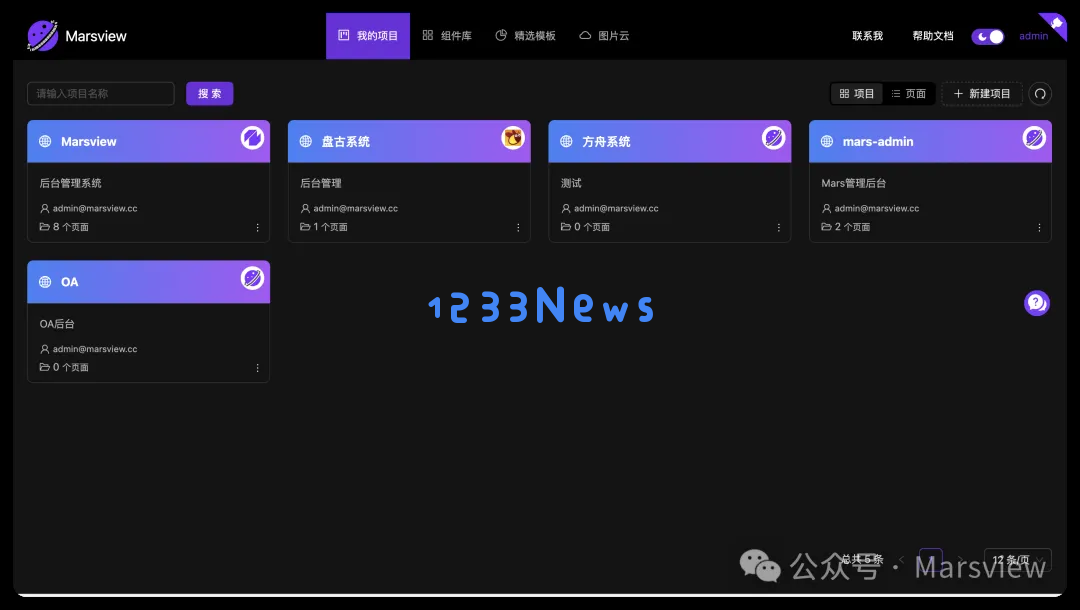Open 帮助文档 link

933,36
